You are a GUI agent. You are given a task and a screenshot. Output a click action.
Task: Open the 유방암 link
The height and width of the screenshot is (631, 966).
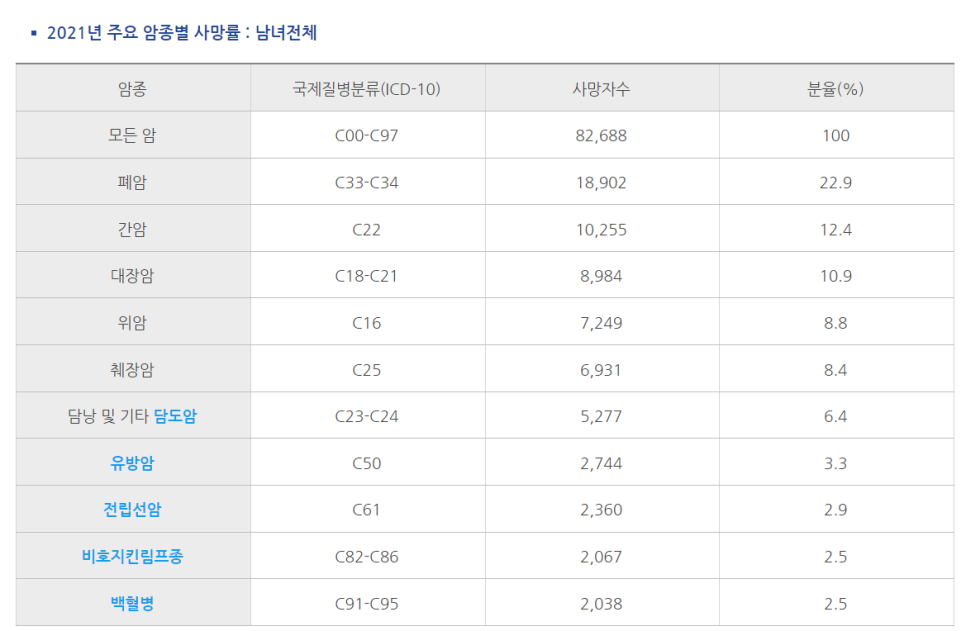click(x=132, y=463)
